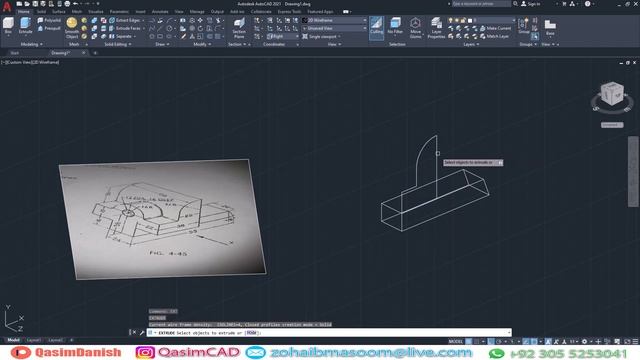Open the Help question mark icon
This screenshot has height=360, width=640.
point(587,4)
